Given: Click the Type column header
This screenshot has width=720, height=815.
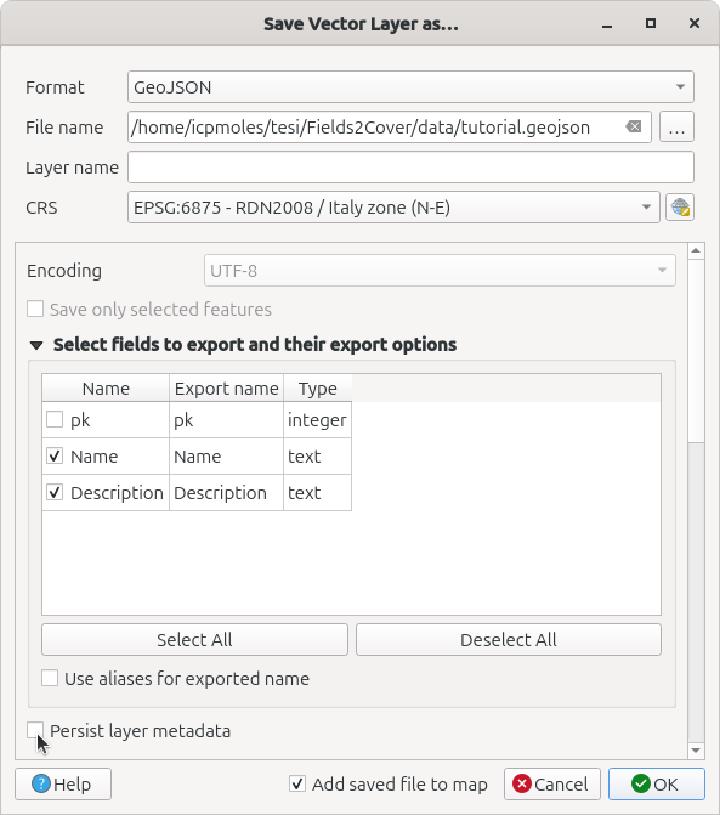Looking at the screenshot, I should coord(316,389).
